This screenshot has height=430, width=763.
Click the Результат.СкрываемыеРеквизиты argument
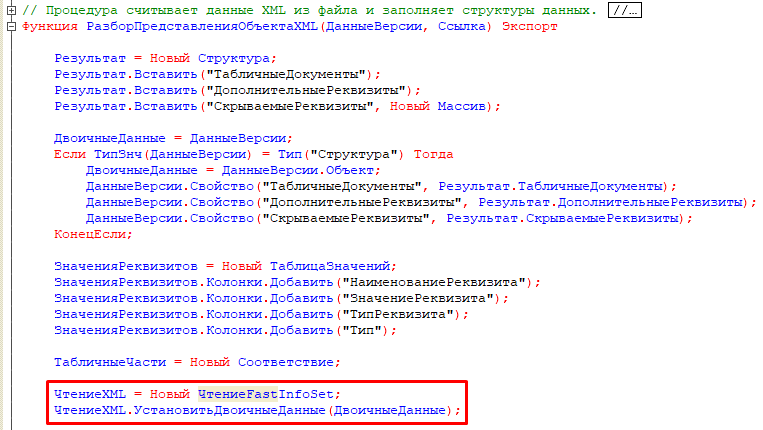(563, 218)
